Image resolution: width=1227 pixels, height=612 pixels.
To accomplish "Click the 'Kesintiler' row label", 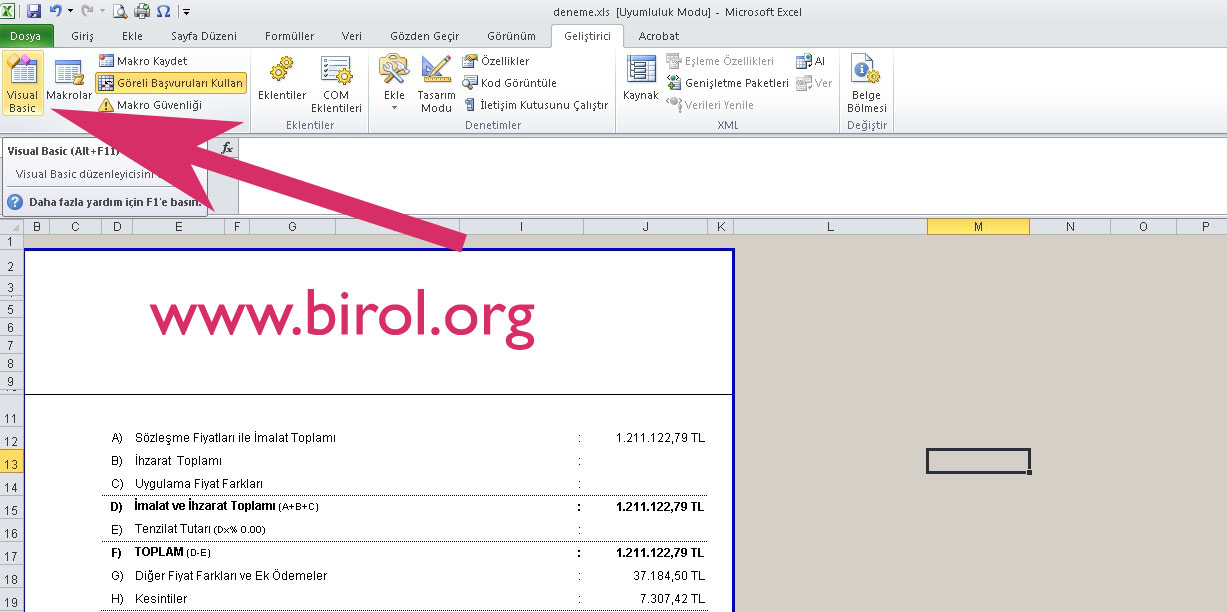I will (161, 599).
